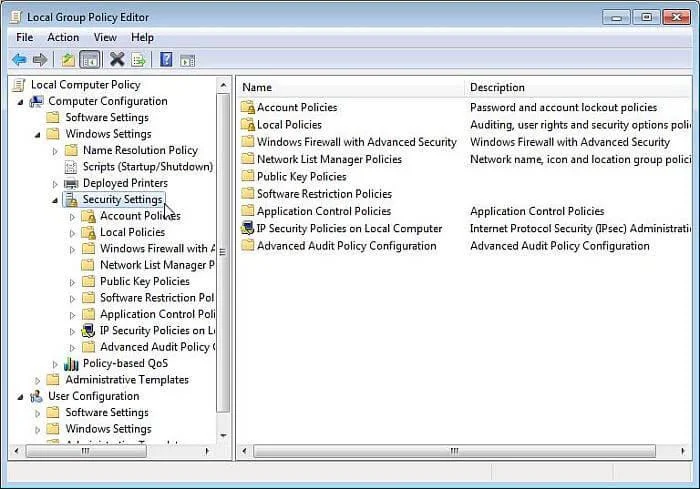Image resolution: width=700 pixels, height=489 pixels.
Task: Expand Local Policies in the tree
Action: point(72,233)
